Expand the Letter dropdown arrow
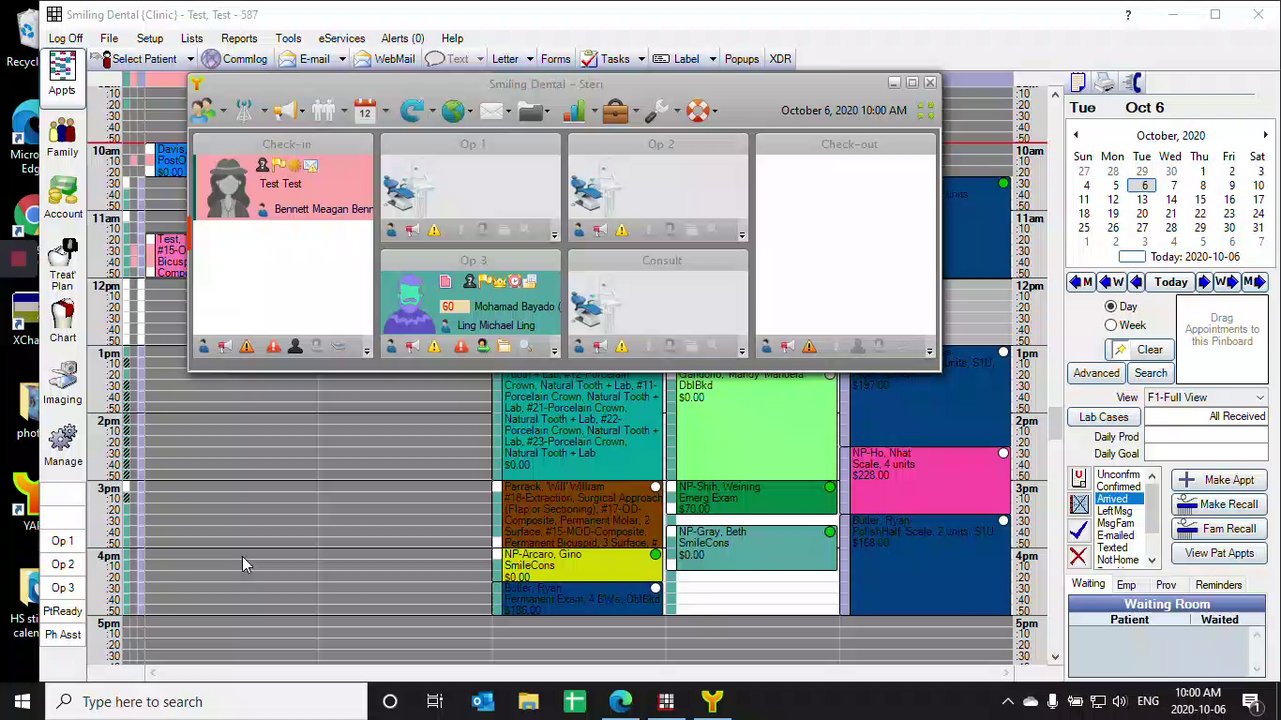Image resolution: width=1281 pixels, height=720 pixels. tap(530, 59)
